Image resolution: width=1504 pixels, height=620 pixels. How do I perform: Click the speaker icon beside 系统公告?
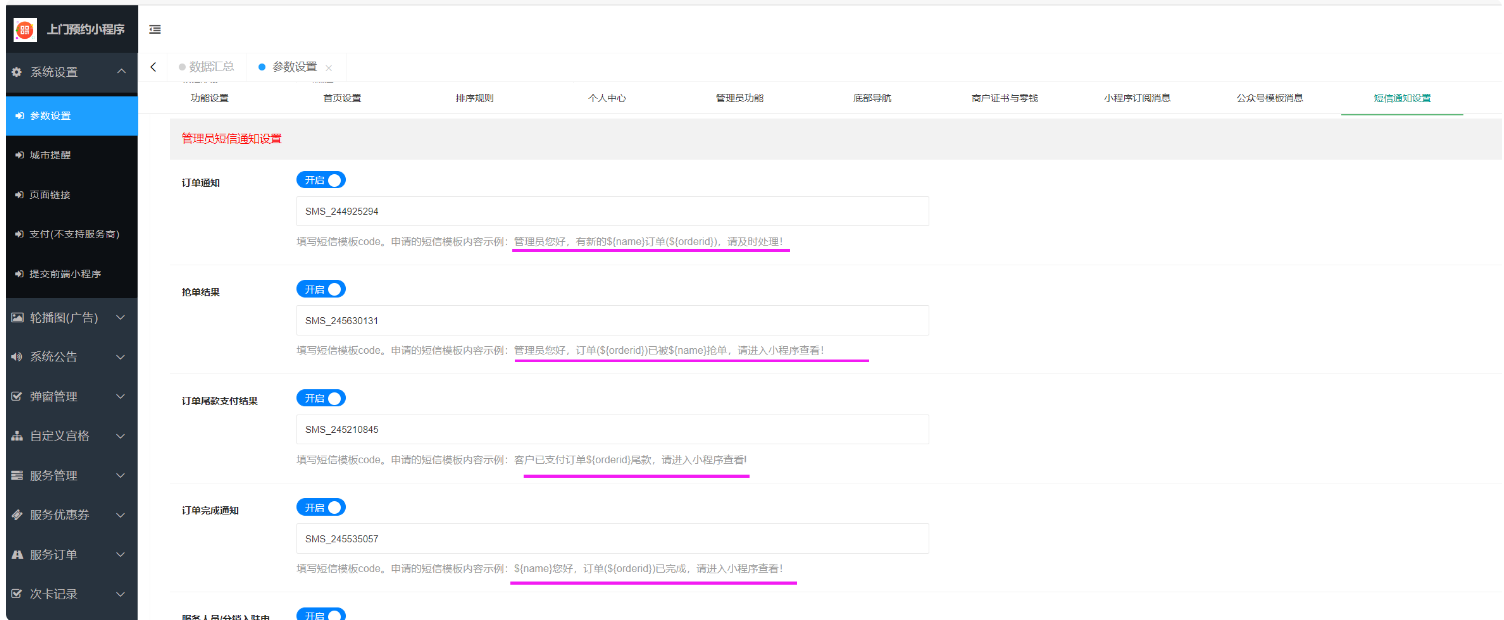(17, 357)
